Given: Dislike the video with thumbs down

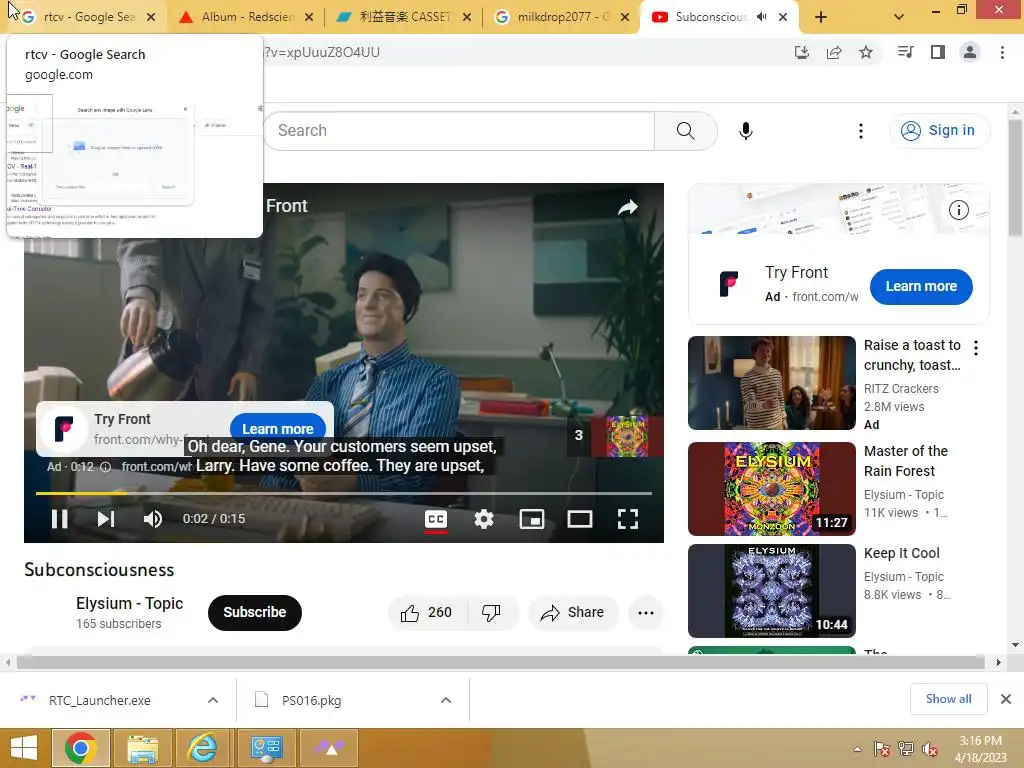Looking at the screenshot, I should coord(491,613).
